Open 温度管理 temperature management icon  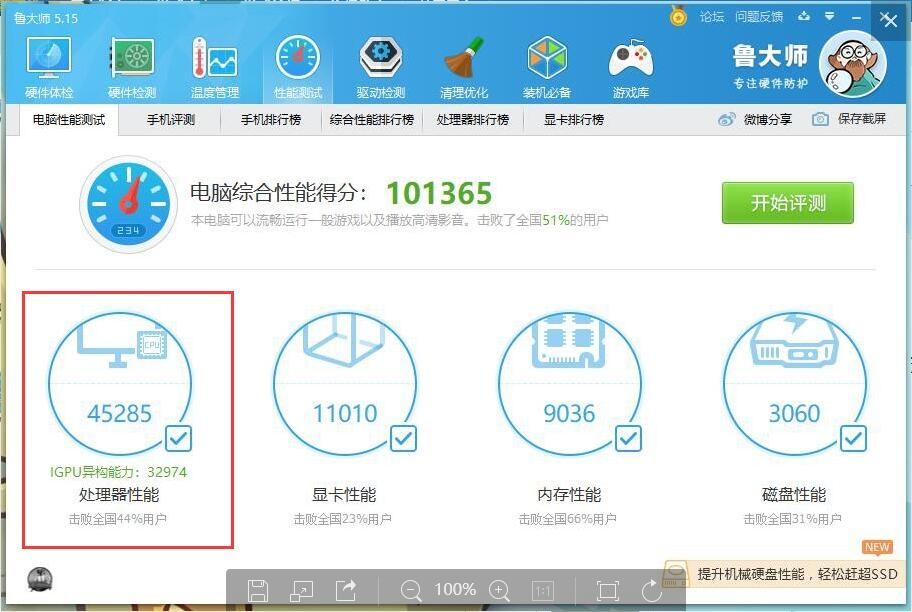(x=215, y=67)
